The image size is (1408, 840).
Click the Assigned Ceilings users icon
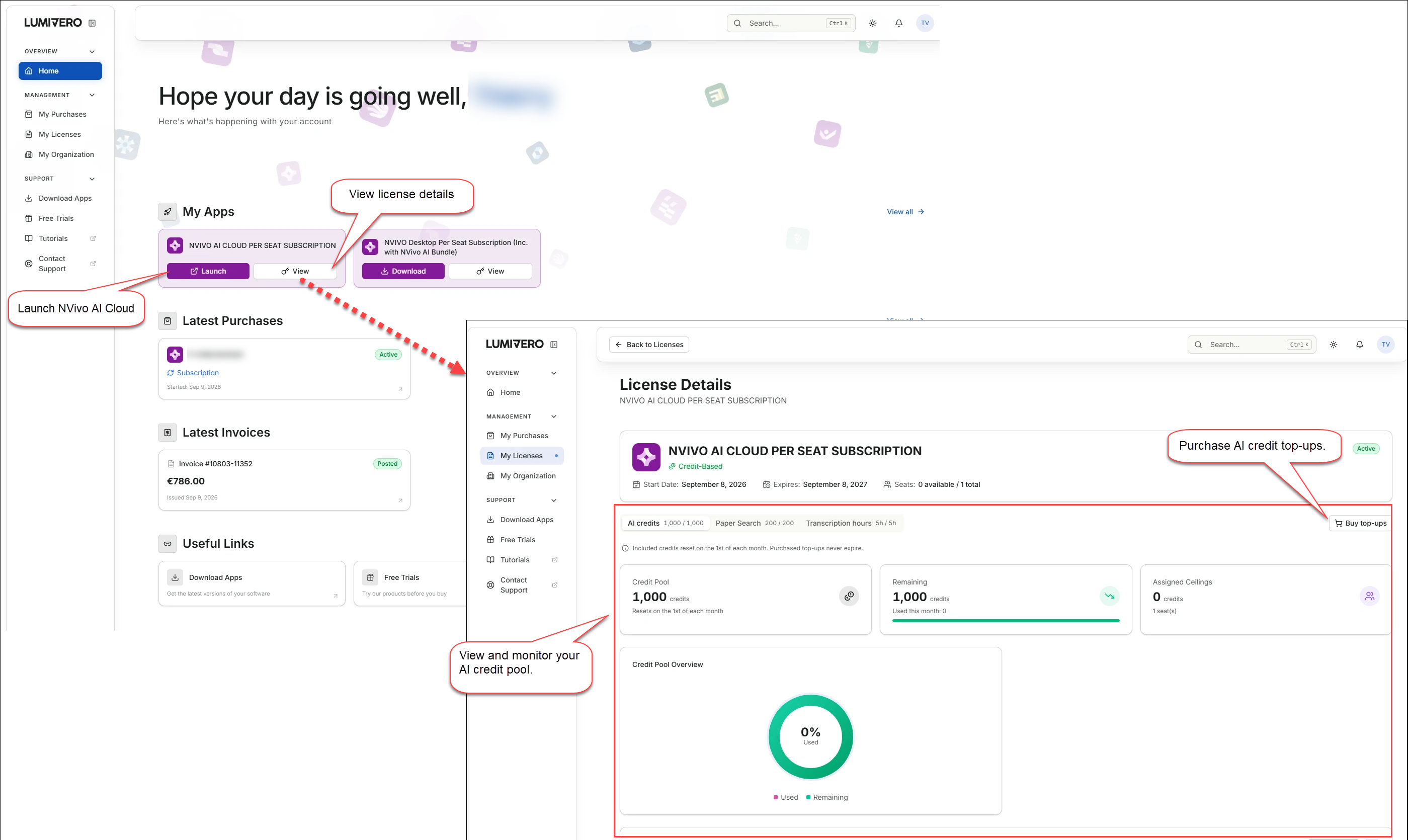pos(1369,596)
